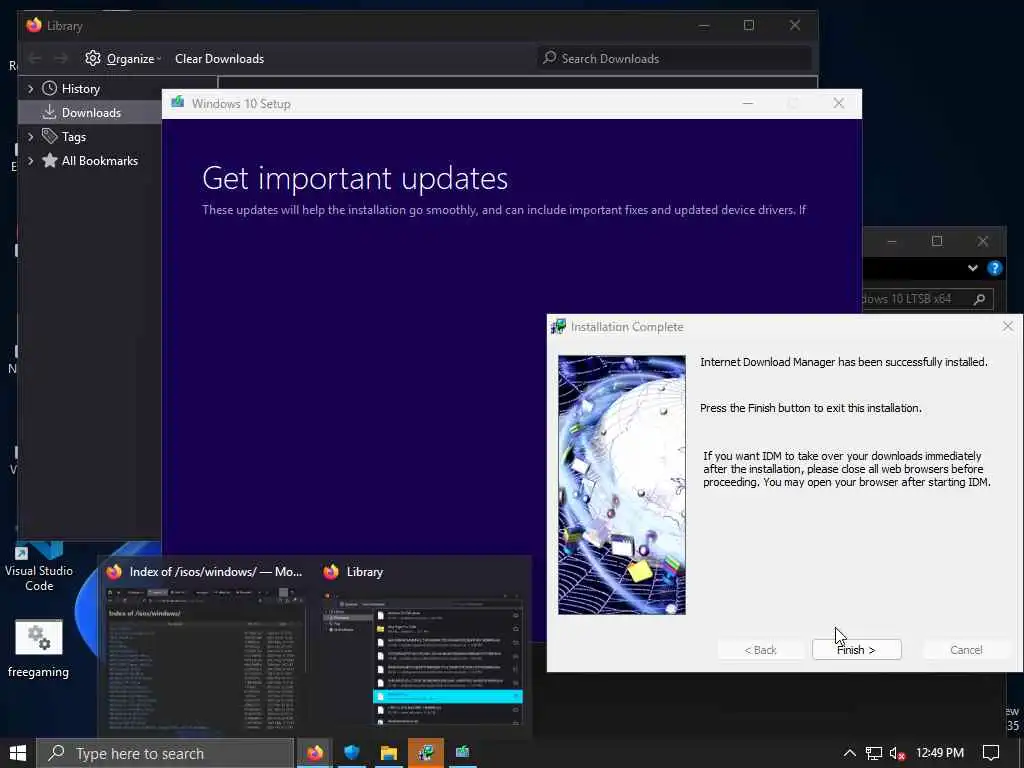Open the notification center icon
The width and height of the screenshot is (1024, 768).
tap(991, 753)
